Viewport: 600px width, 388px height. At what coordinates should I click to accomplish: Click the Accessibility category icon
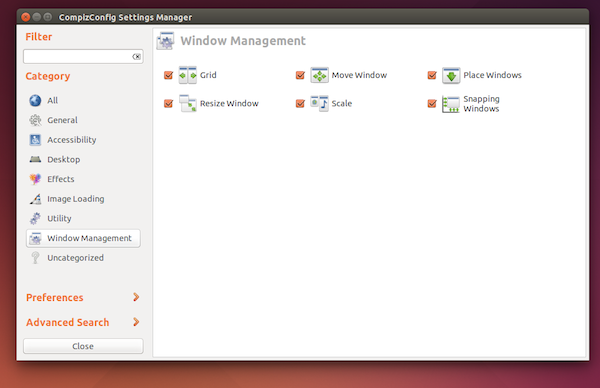tap(35, 140)
